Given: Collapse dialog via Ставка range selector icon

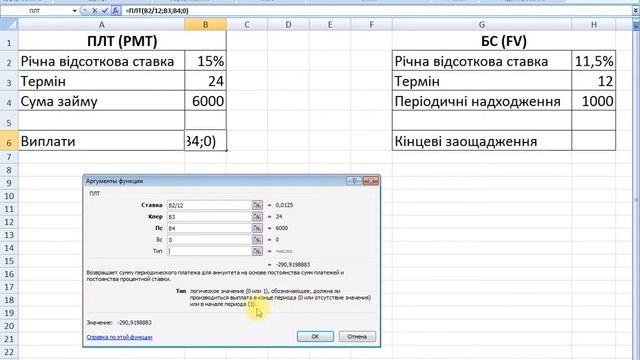Looking at the screenshot, I should point(257,205).
